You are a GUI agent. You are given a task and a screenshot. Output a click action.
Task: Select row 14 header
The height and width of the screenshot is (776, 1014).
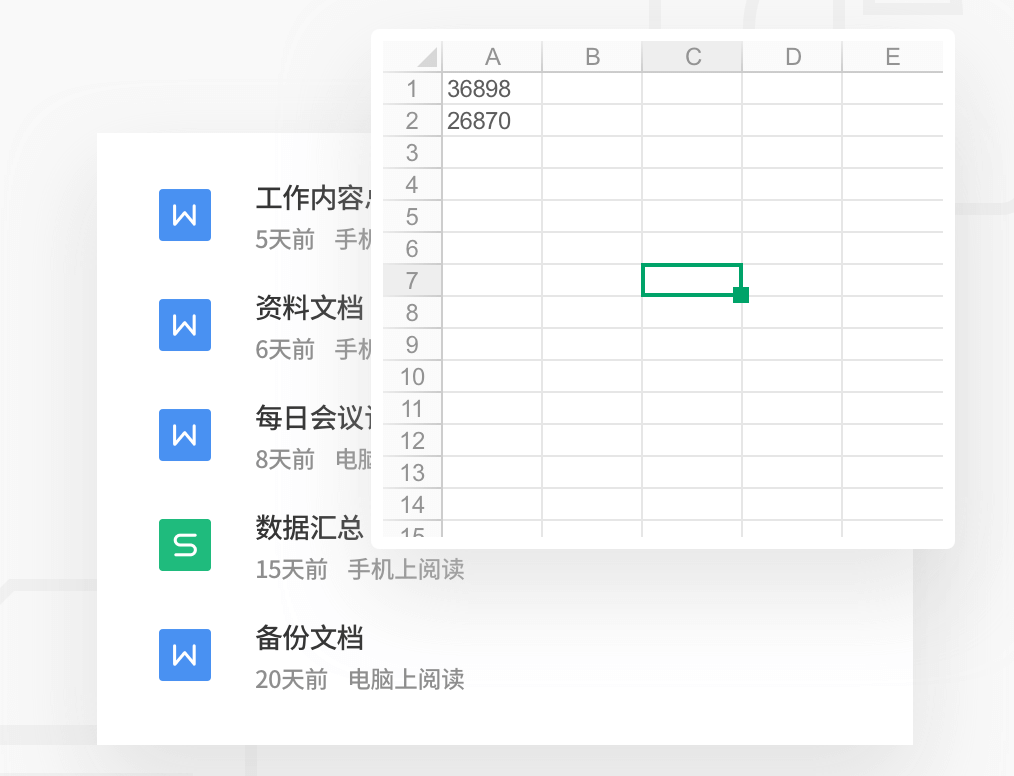tap(413, 504)
